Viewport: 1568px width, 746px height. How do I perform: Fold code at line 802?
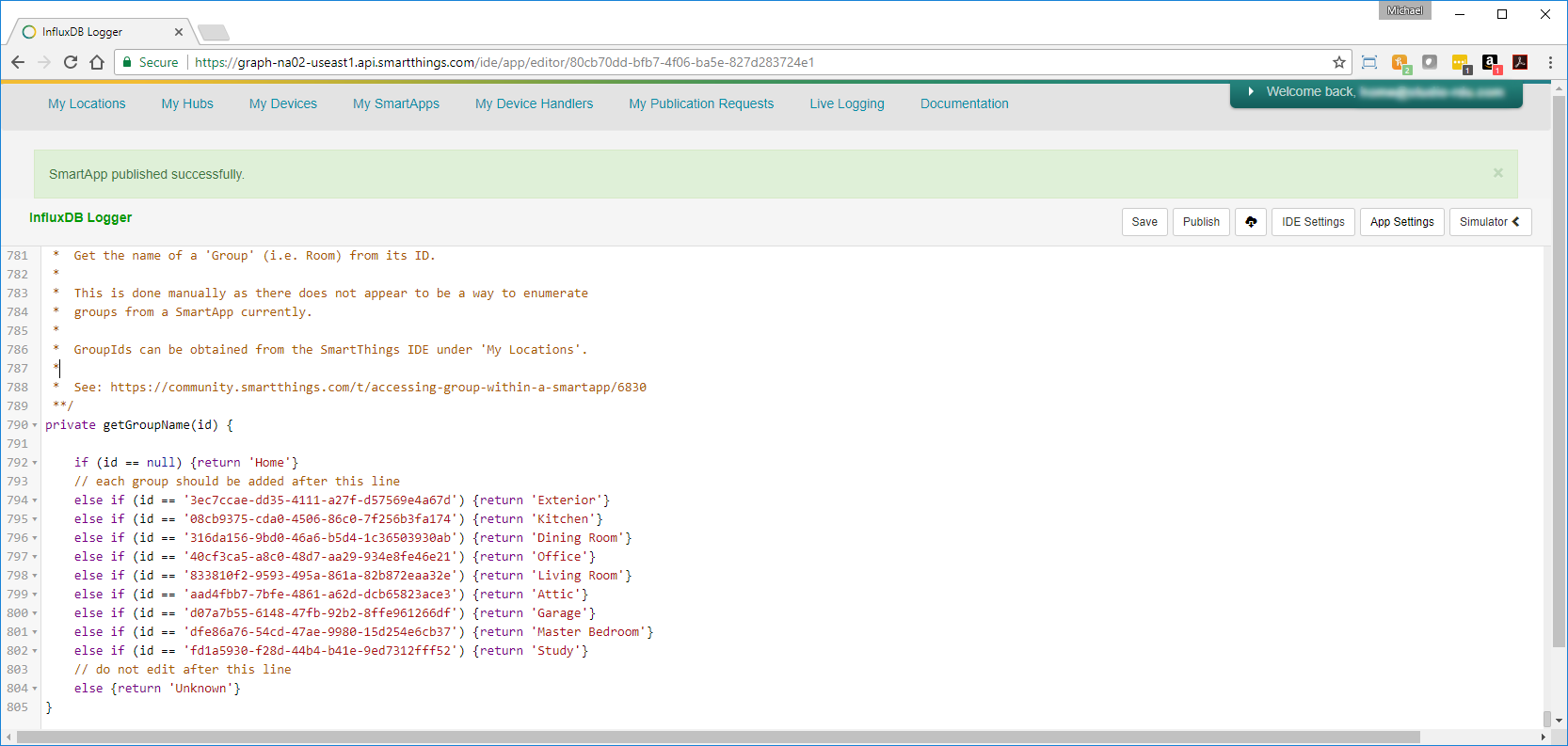tap(35, 651)
